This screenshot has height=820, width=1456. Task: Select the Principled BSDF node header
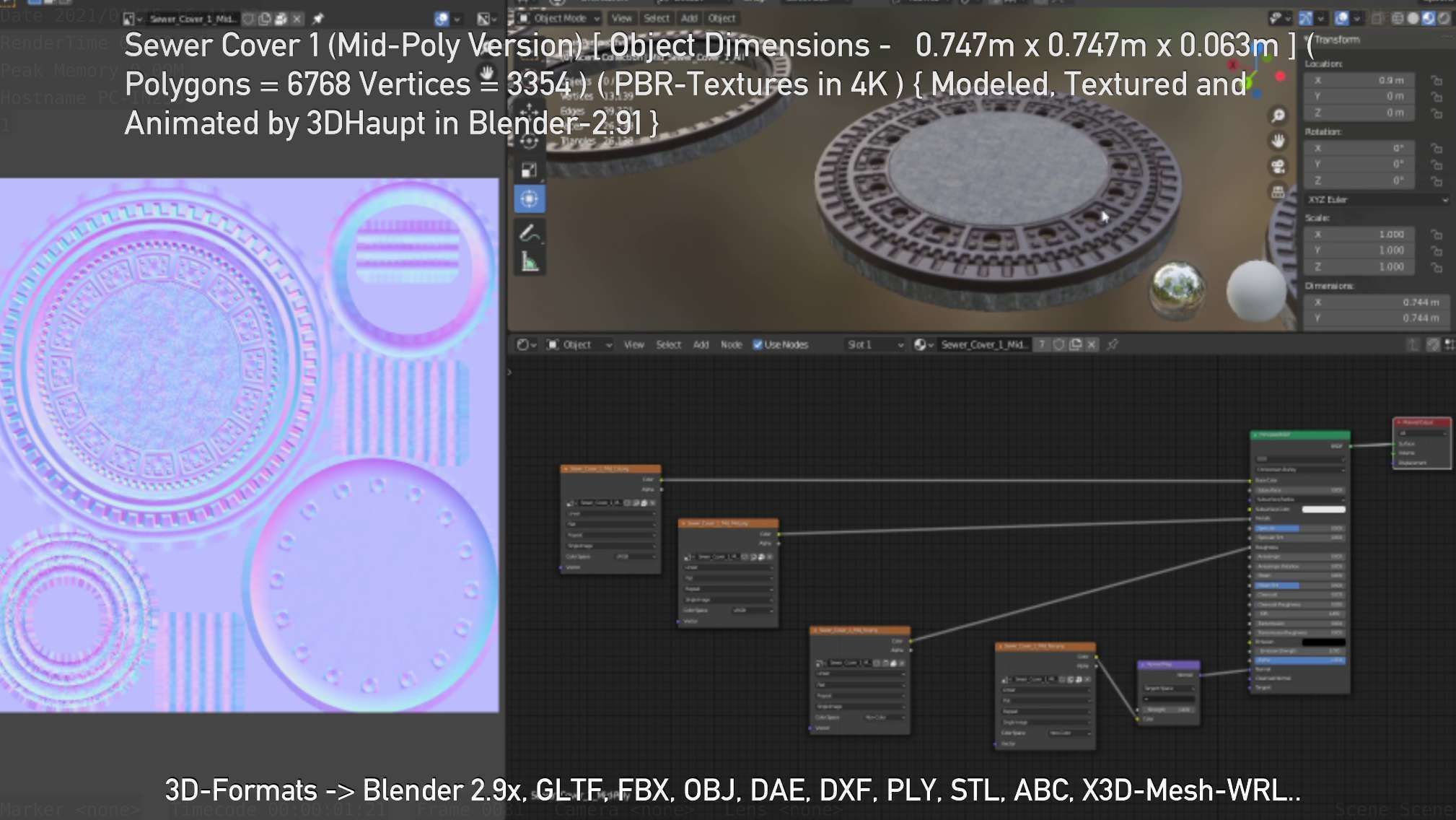click(1299, 435)
